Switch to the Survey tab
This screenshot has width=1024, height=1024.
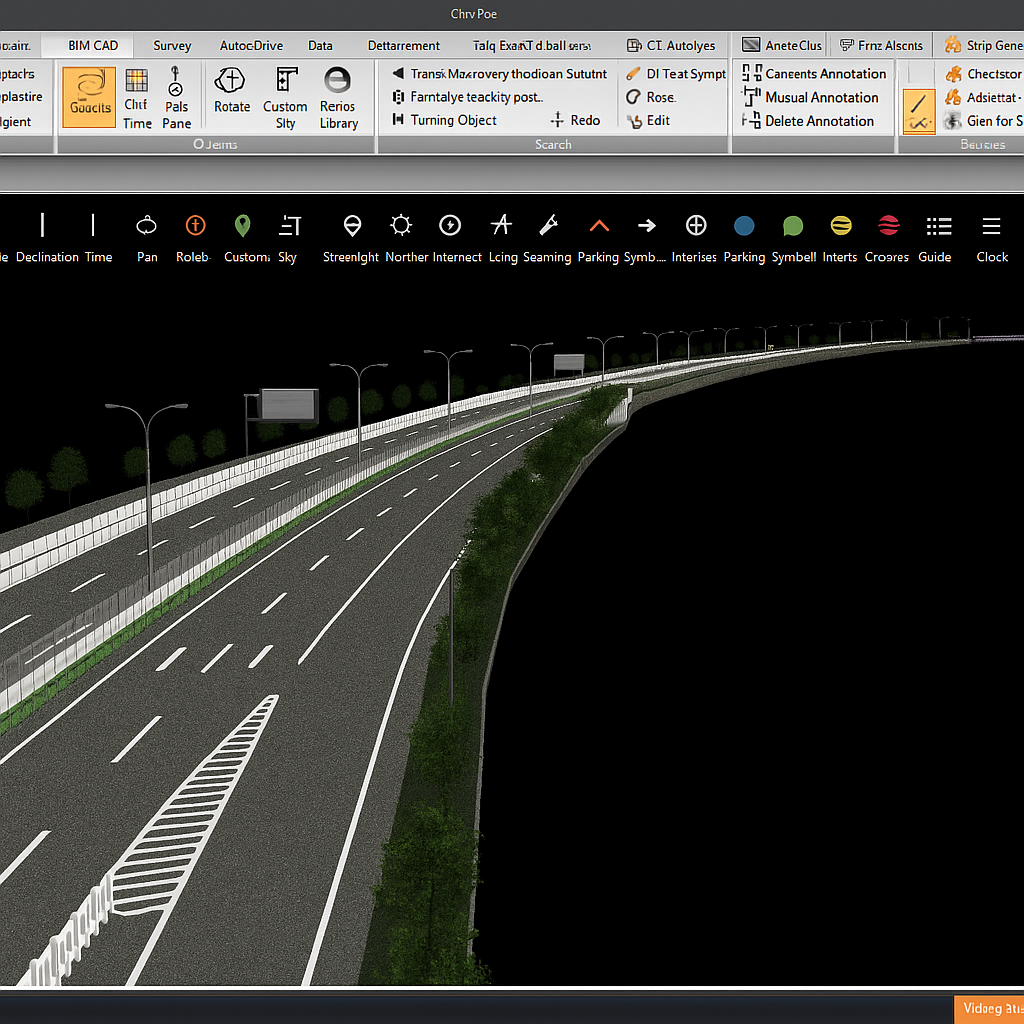(x=172, y=46)
